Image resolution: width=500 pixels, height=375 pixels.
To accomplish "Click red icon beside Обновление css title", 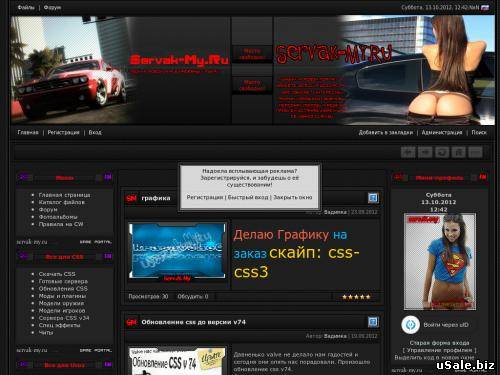I will (131, 322).
